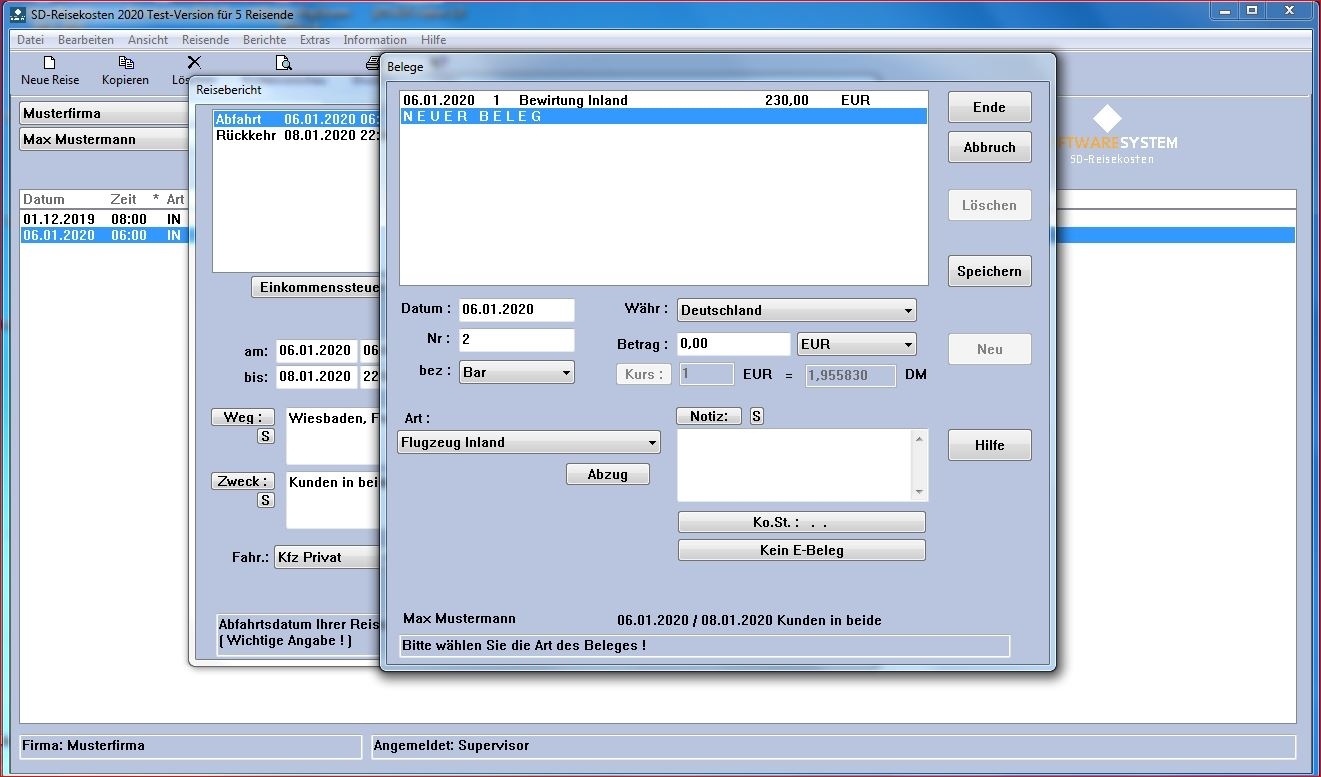Click the am date field in Reisebericht
The height and width of the screenshot is (777, 1321).
[x=316, y=350]
